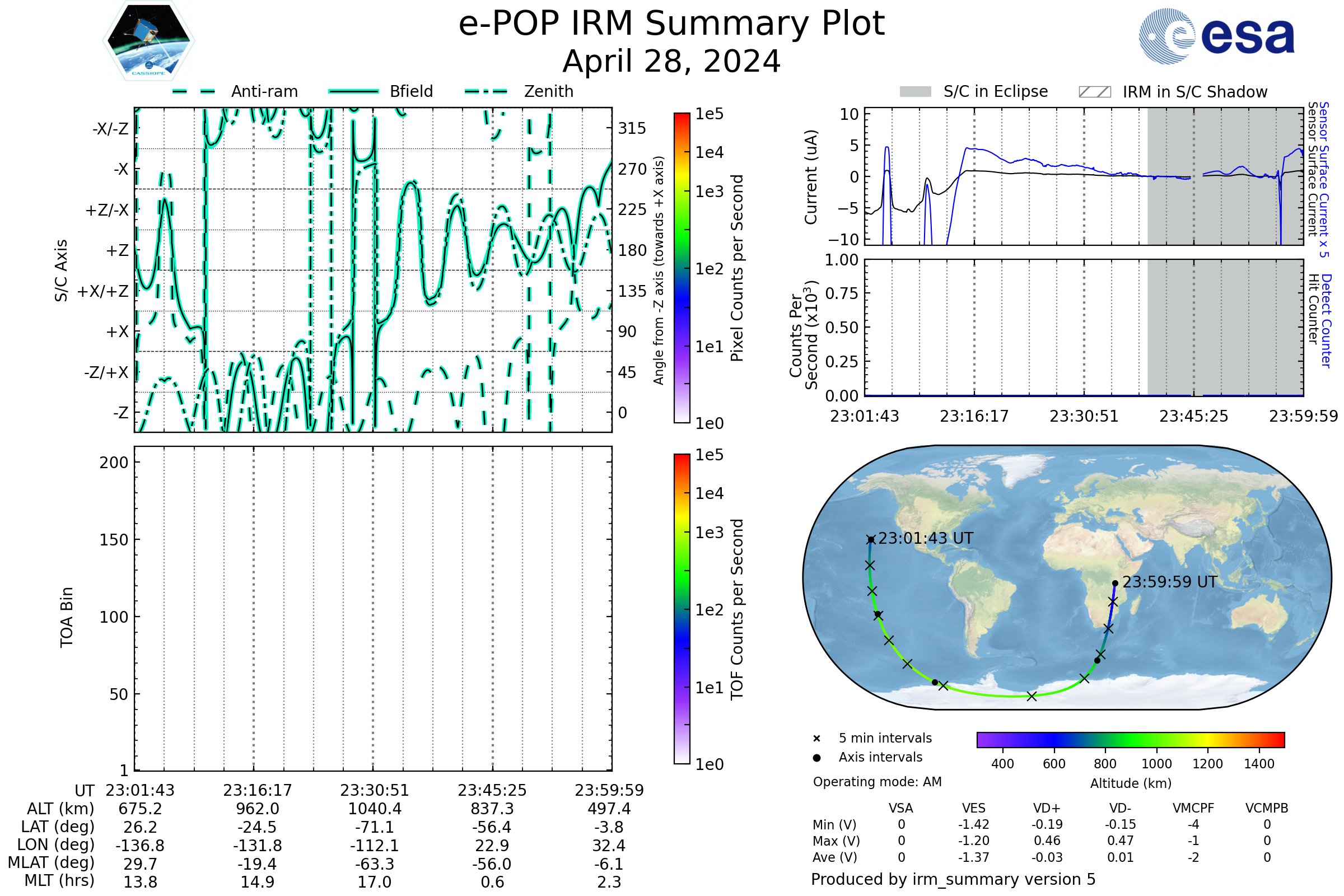This screenshot has width=1344, height=896.
Task: Click the Pixel Counts per Second colorbar
Action: coord(682,268)
